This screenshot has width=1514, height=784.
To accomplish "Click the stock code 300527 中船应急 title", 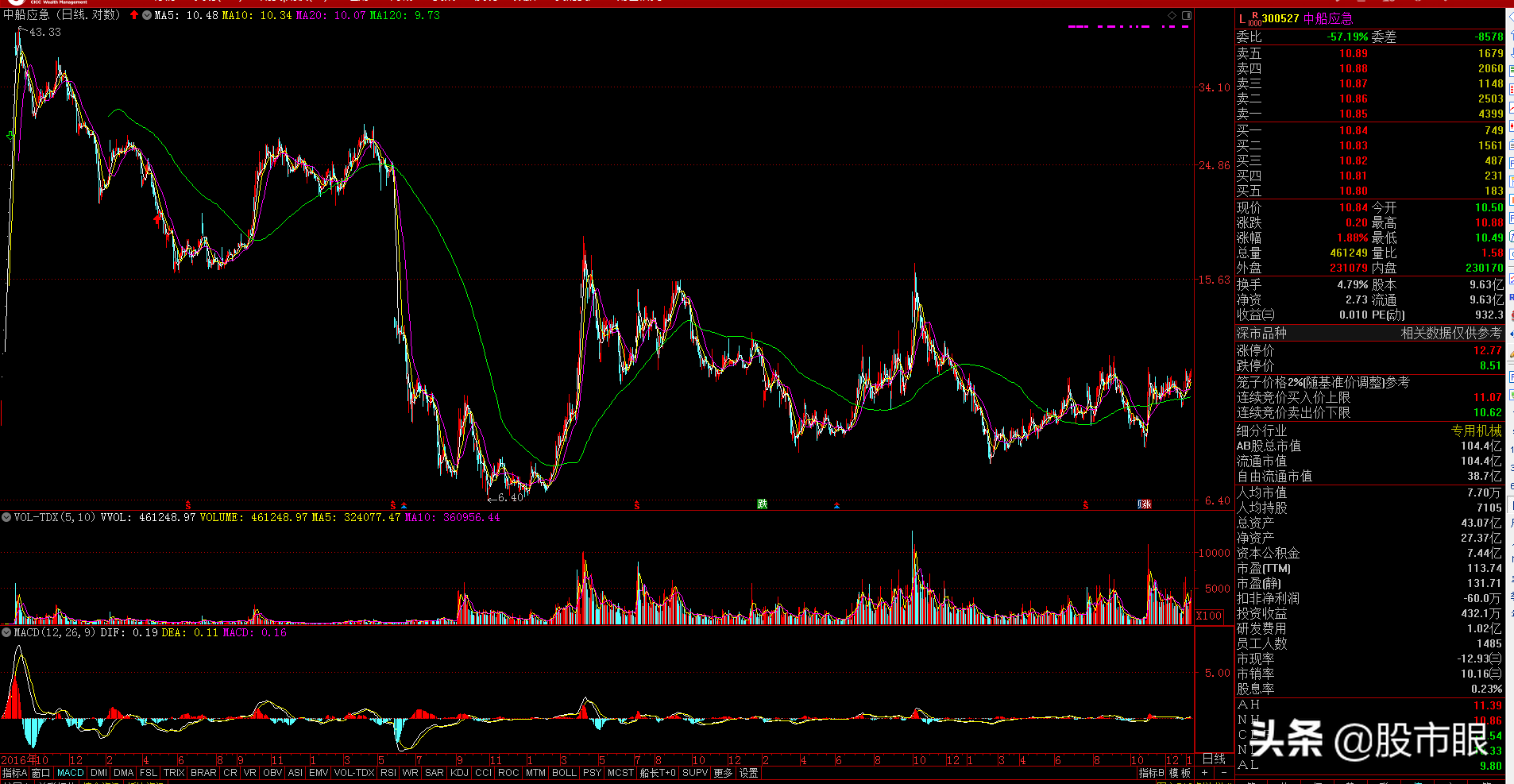I will point(1307,19).
